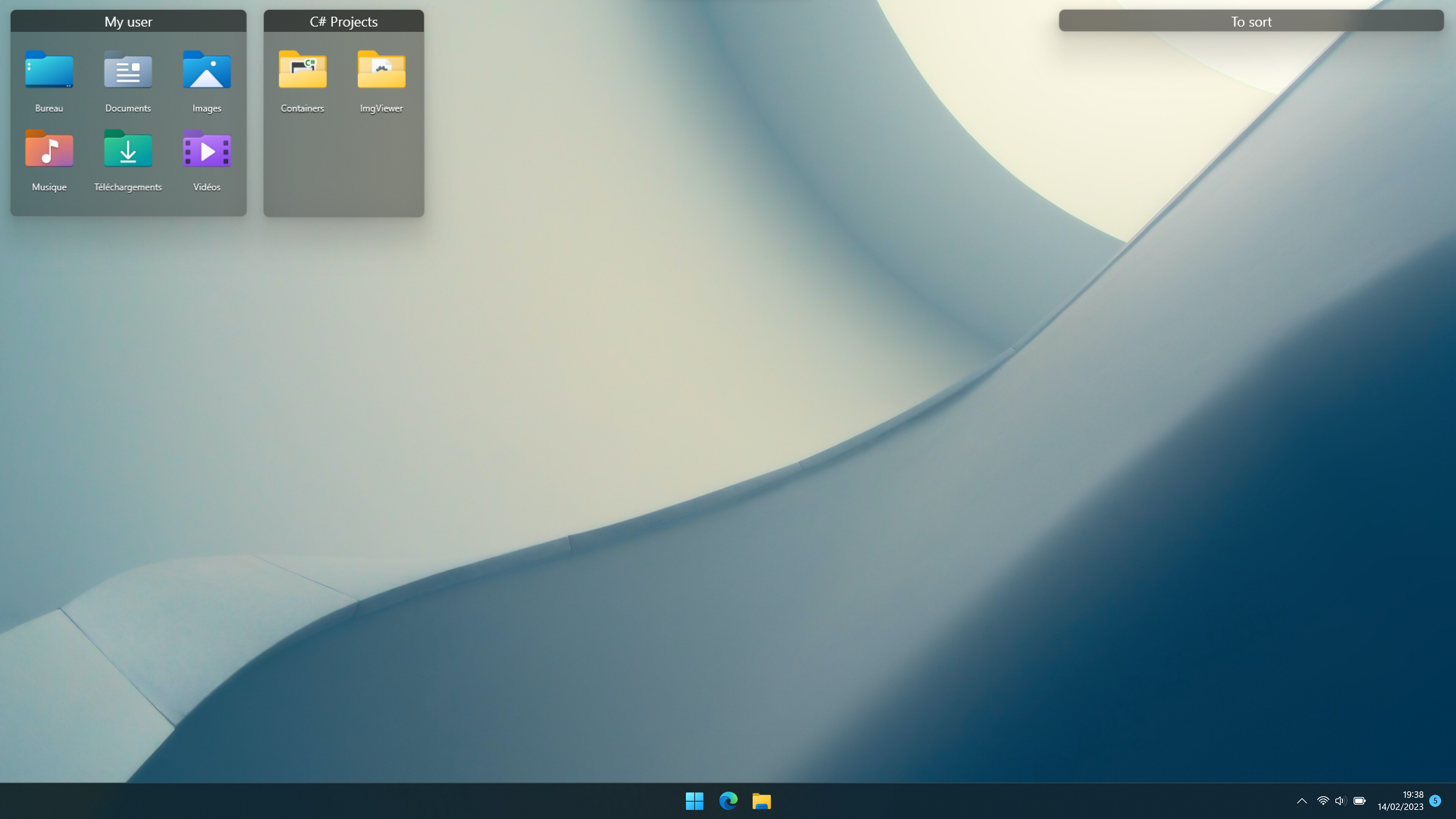Viewport: 1456px width, 819px height.
Task: Select the My user fence title bar
Action: tap(128, 21)
